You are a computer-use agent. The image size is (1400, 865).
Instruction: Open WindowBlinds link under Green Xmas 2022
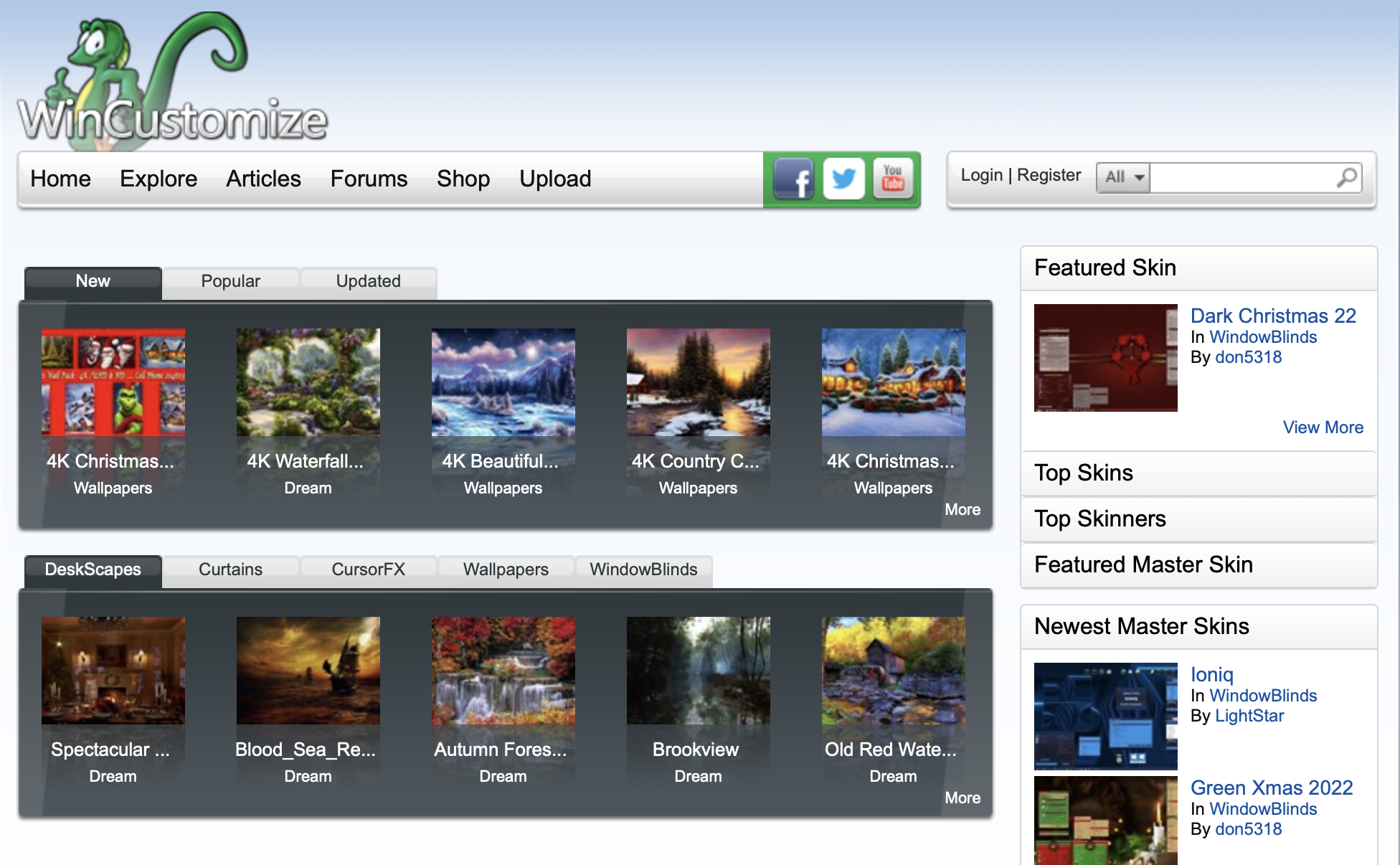(x=1263, y=809)
